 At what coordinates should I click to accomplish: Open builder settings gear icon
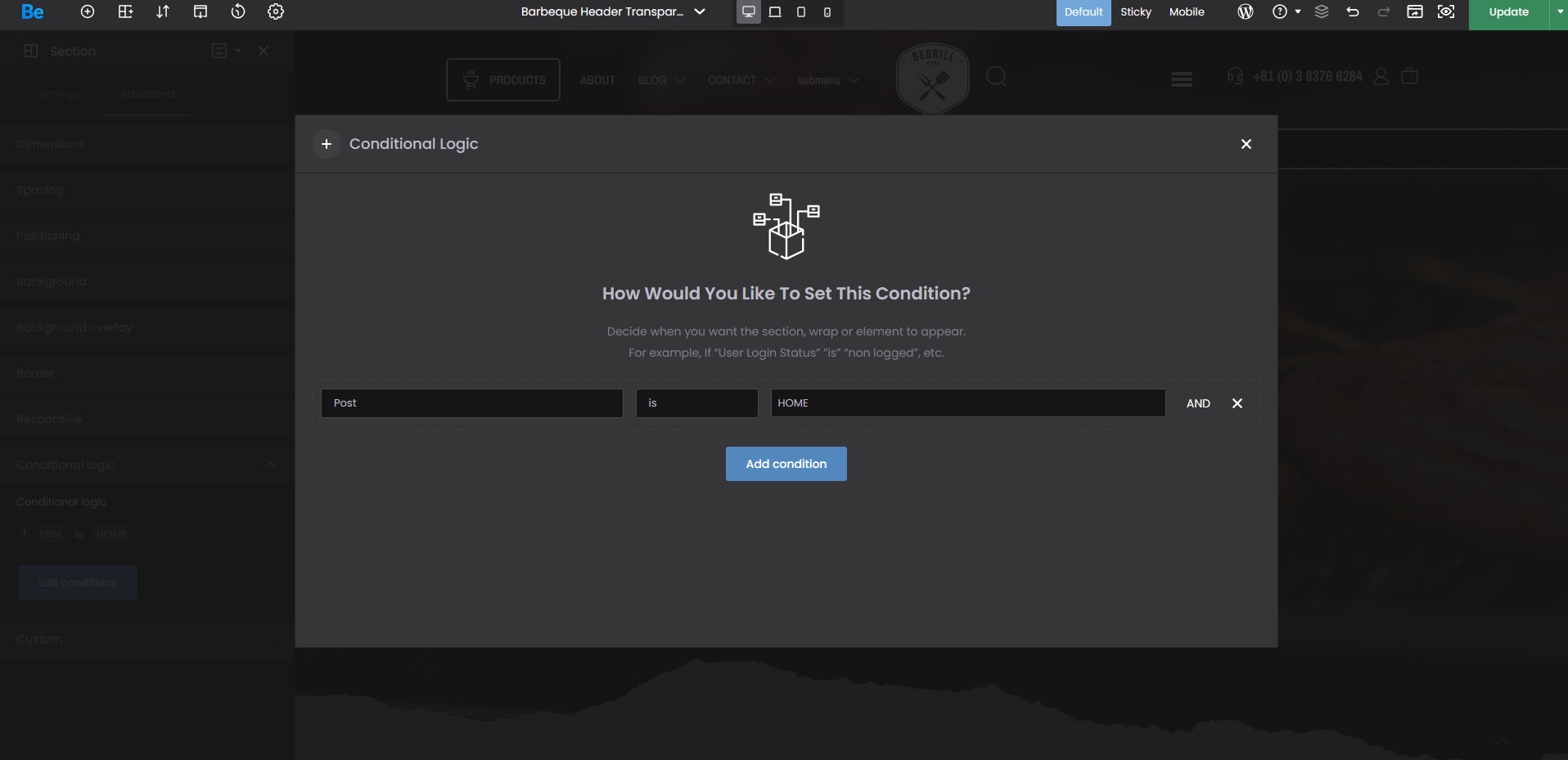click(276, 11)
